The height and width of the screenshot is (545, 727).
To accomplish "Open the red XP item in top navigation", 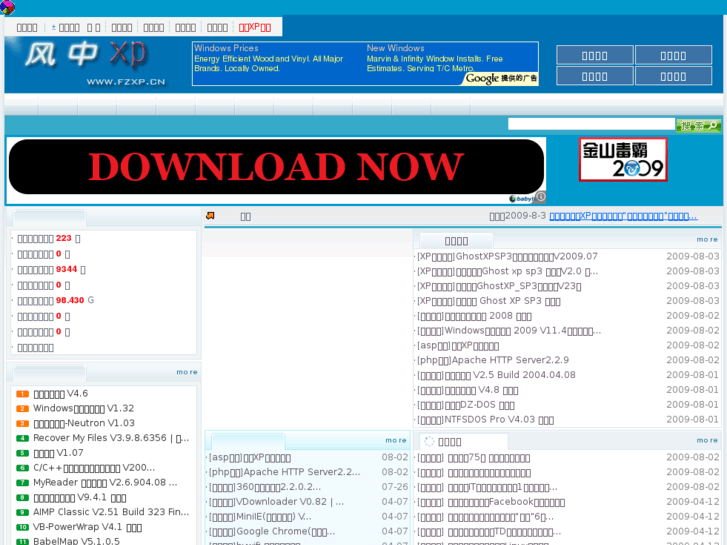I will tap(255, 27).
